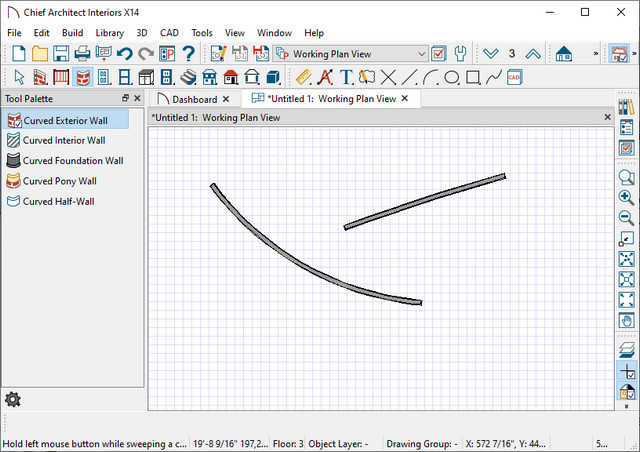Click the Print icon

[x=82, y=54]
